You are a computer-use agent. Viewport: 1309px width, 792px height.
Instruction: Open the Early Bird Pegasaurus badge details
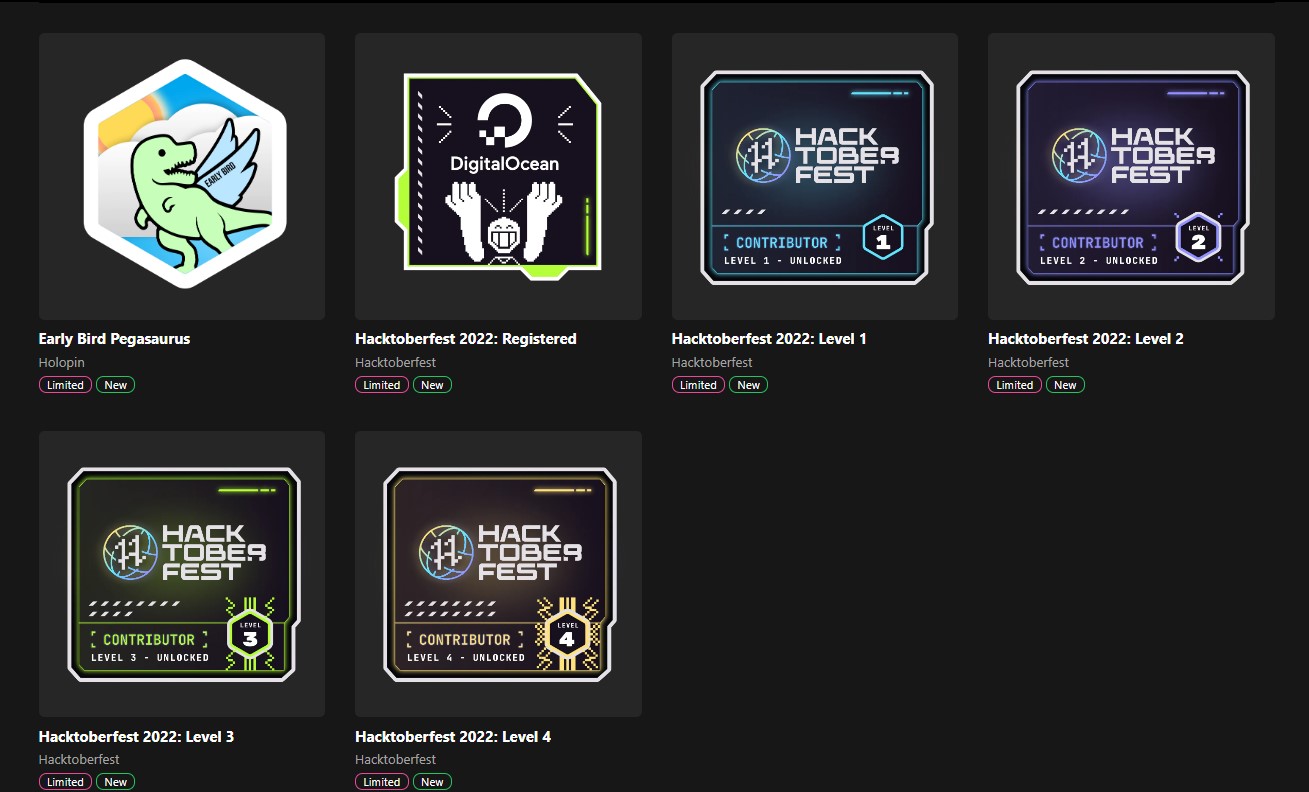point(114,338)
